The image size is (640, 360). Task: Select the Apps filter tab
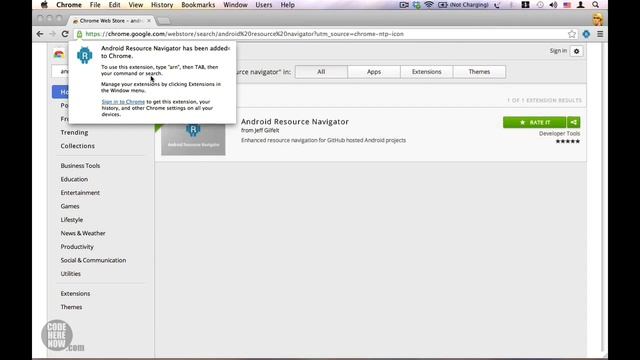pos(374,71)
